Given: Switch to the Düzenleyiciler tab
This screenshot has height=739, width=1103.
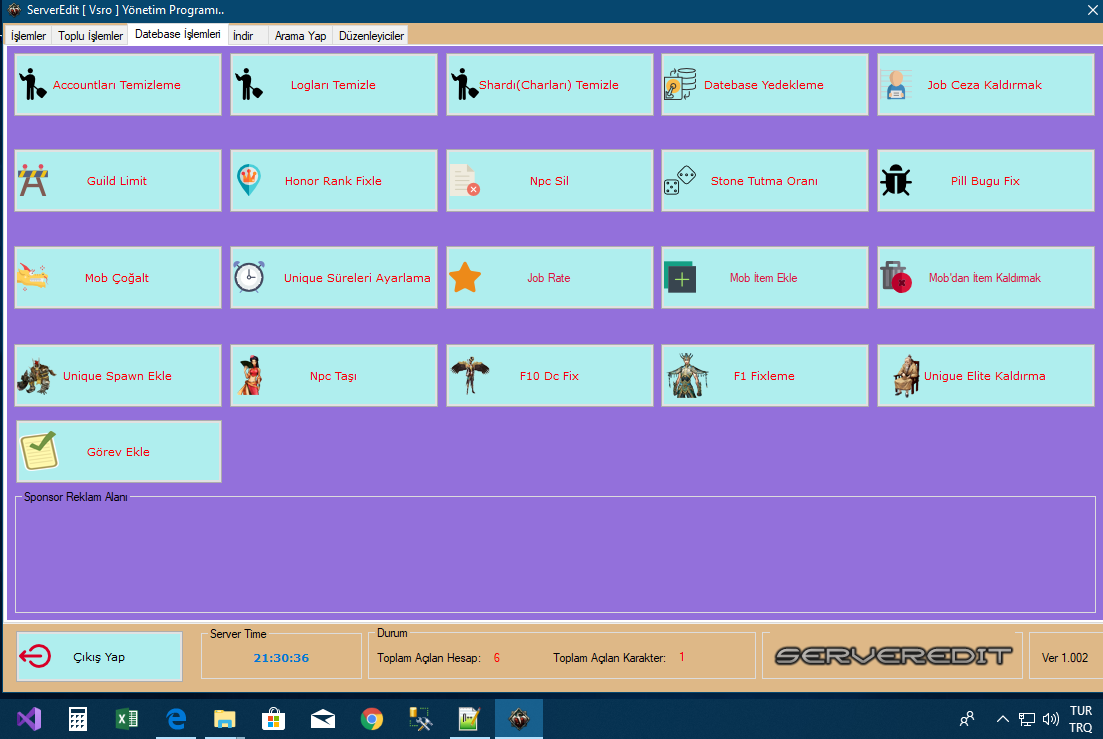Looking at the screenshot, I should [x=371, y=36].
